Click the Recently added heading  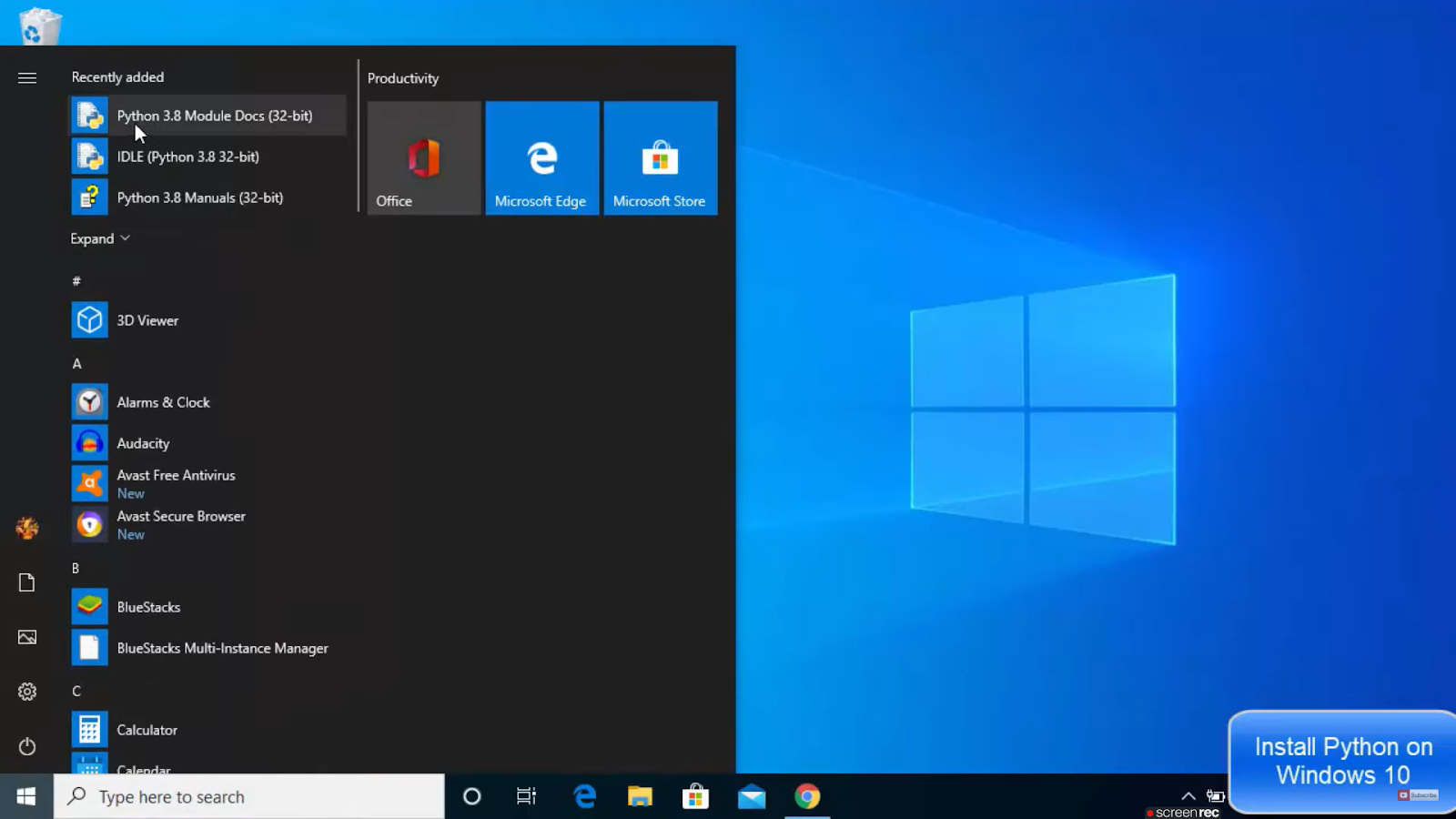tap(117, 77)
